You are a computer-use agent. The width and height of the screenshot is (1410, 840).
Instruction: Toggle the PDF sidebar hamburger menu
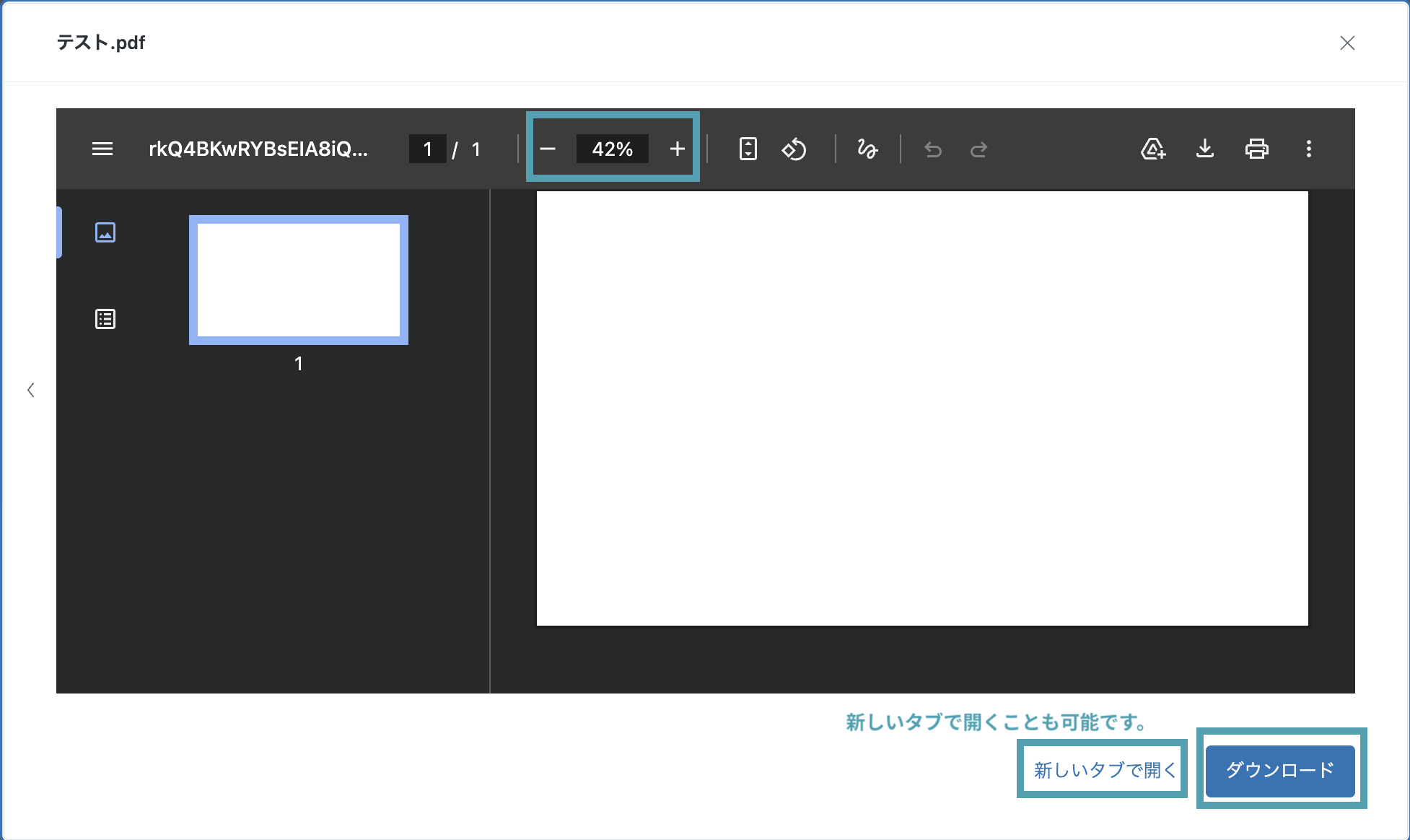[102, 149]
